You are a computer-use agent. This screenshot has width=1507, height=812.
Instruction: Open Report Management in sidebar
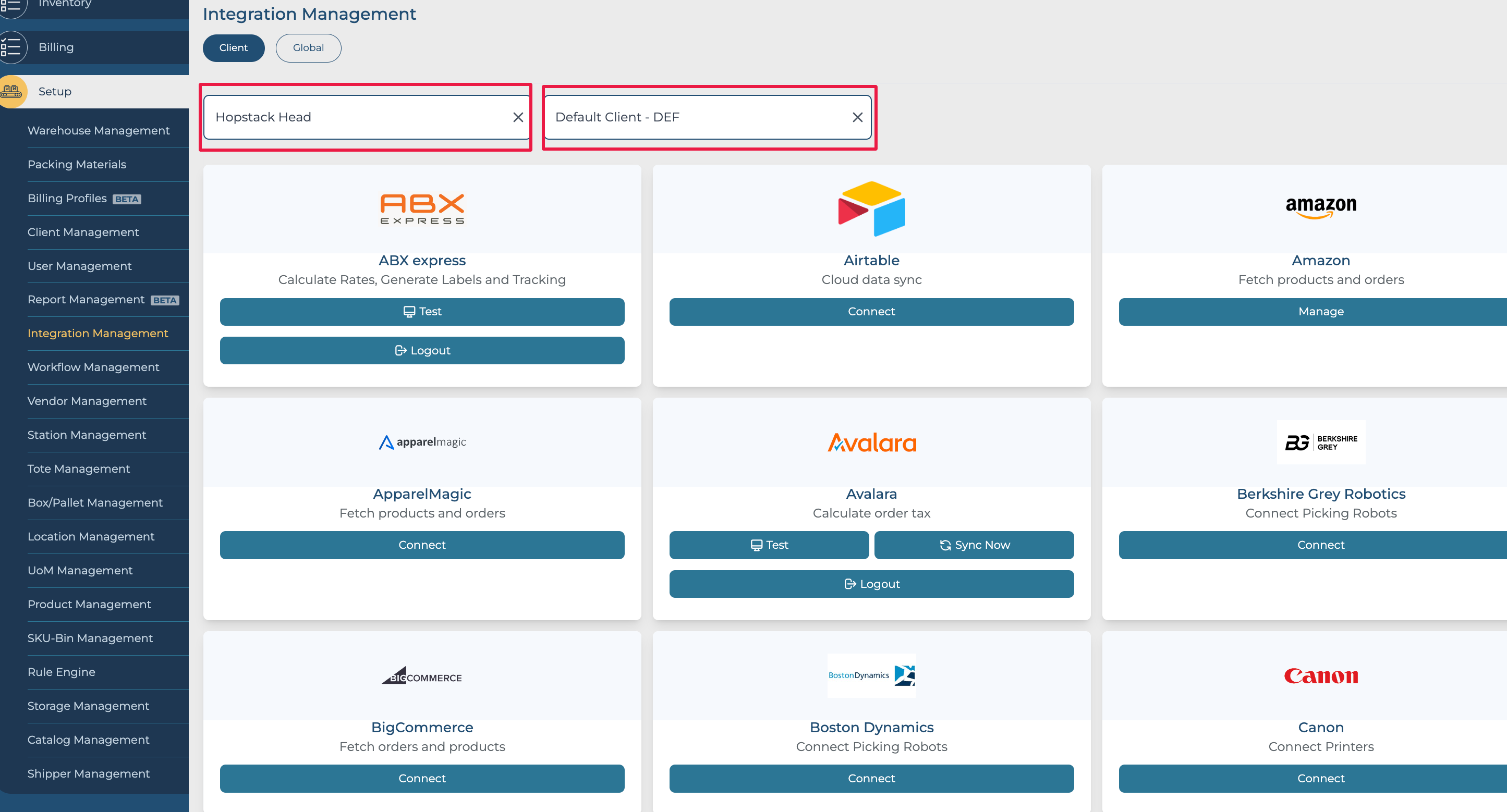tap(86, 299)
